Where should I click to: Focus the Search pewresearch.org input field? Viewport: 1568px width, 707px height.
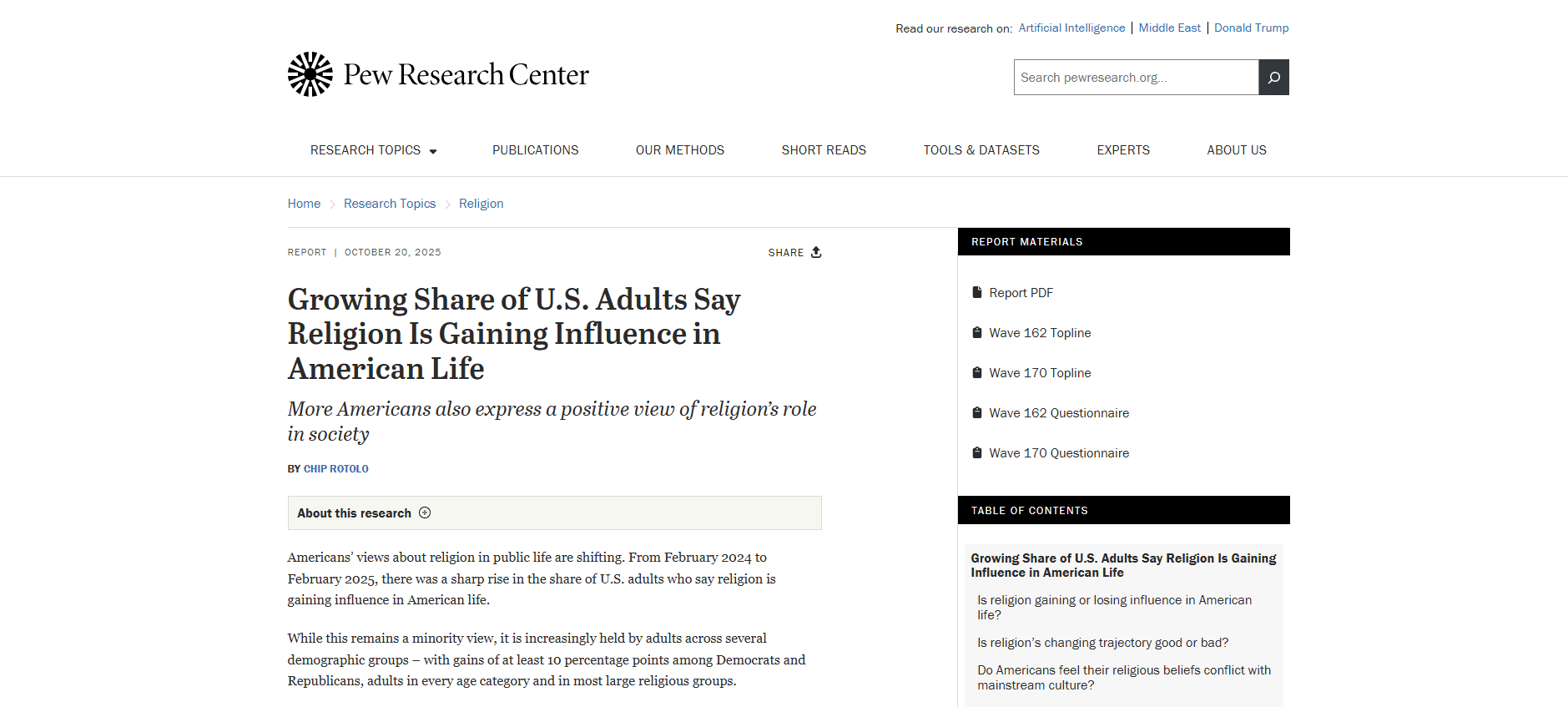1136,78
